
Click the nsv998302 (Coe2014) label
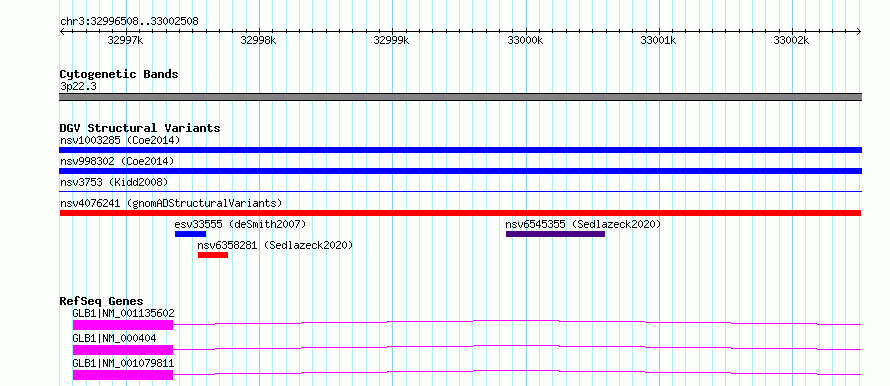(x=117, y=161)
